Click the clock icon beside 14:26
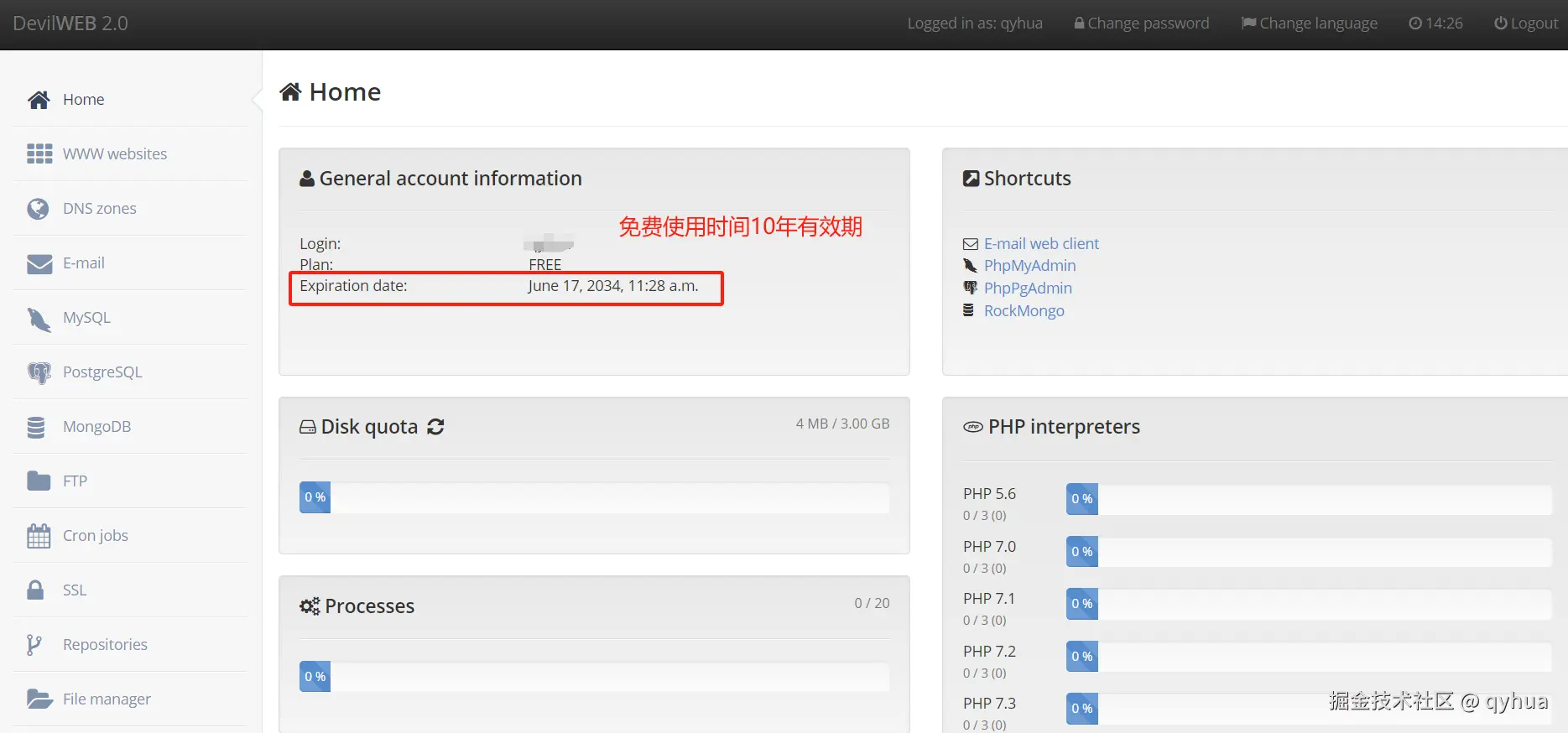The width and height of the screenshot is (1568, 733). (x=1415, y=23)
